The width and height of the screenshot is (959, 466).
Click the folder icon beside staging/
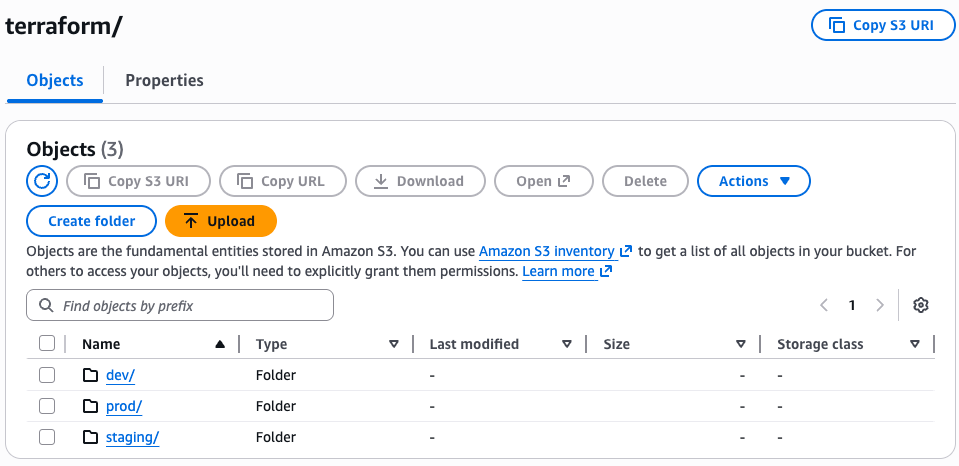coord(91,437)
